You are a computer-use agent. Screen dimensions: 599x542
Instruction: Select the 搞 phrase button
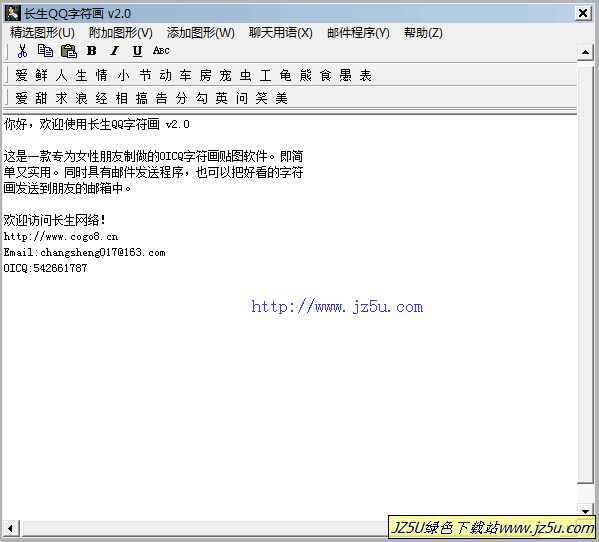coord(141,98)
